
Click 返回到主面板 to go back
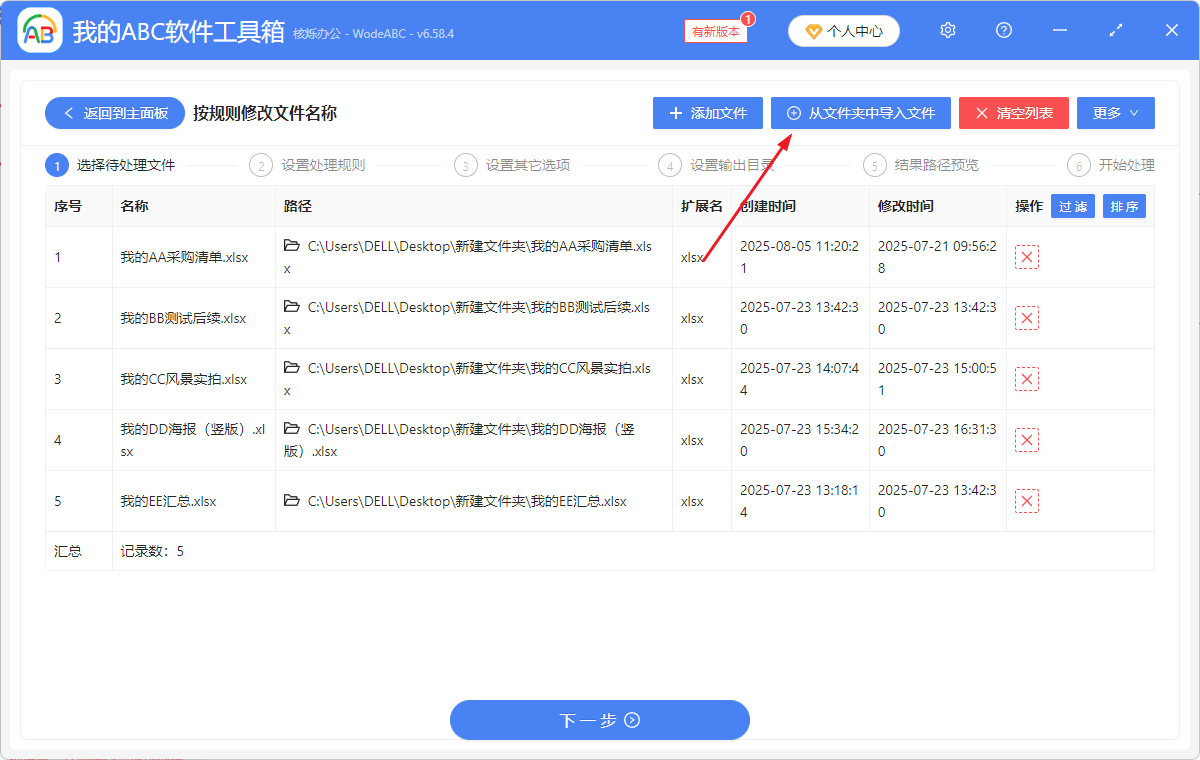[x=114, y=112]
